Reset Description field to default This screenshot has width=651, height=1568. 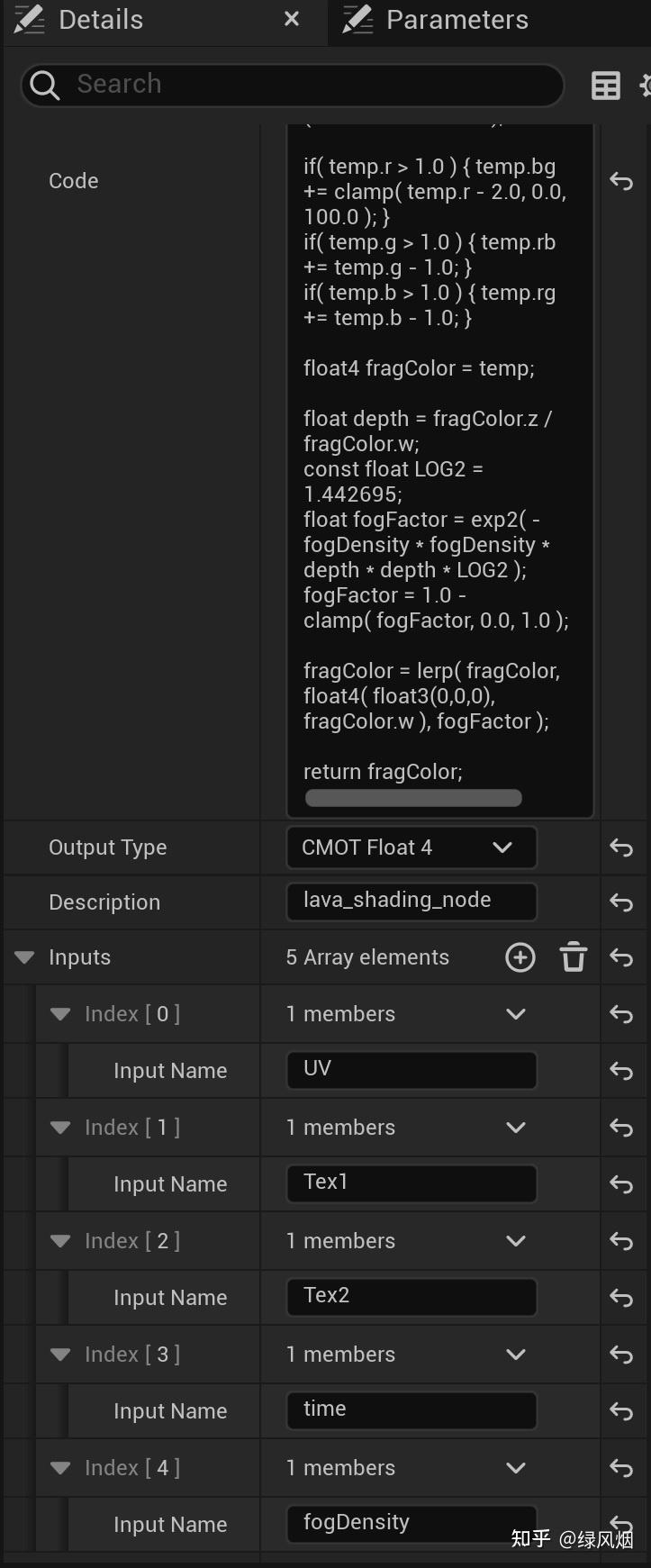[x=621, y=902]
